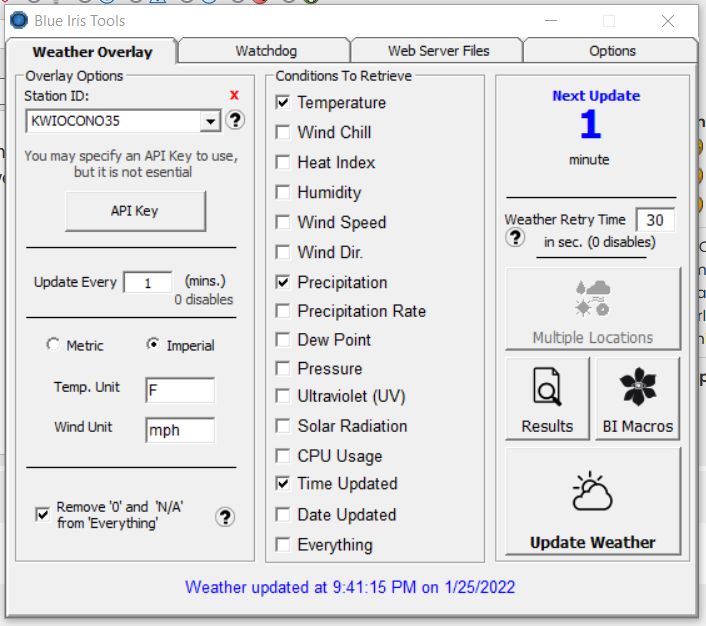This screenshot has width=706, height=626.
Task: Open help for Remove '0' and 'N/A'
Action: [225, 517]
